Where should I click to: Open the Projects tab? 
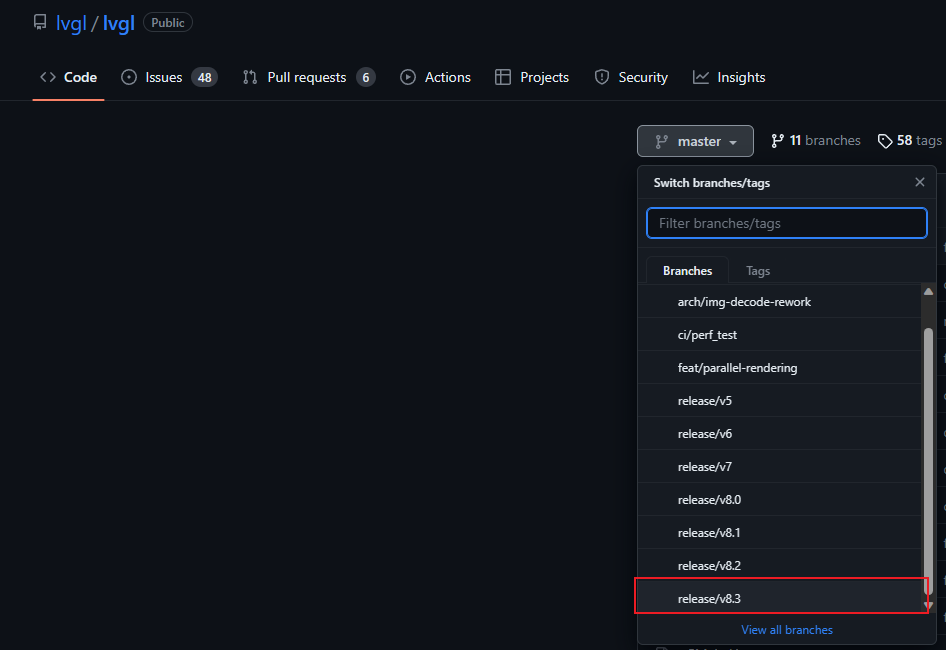(532, 77)
